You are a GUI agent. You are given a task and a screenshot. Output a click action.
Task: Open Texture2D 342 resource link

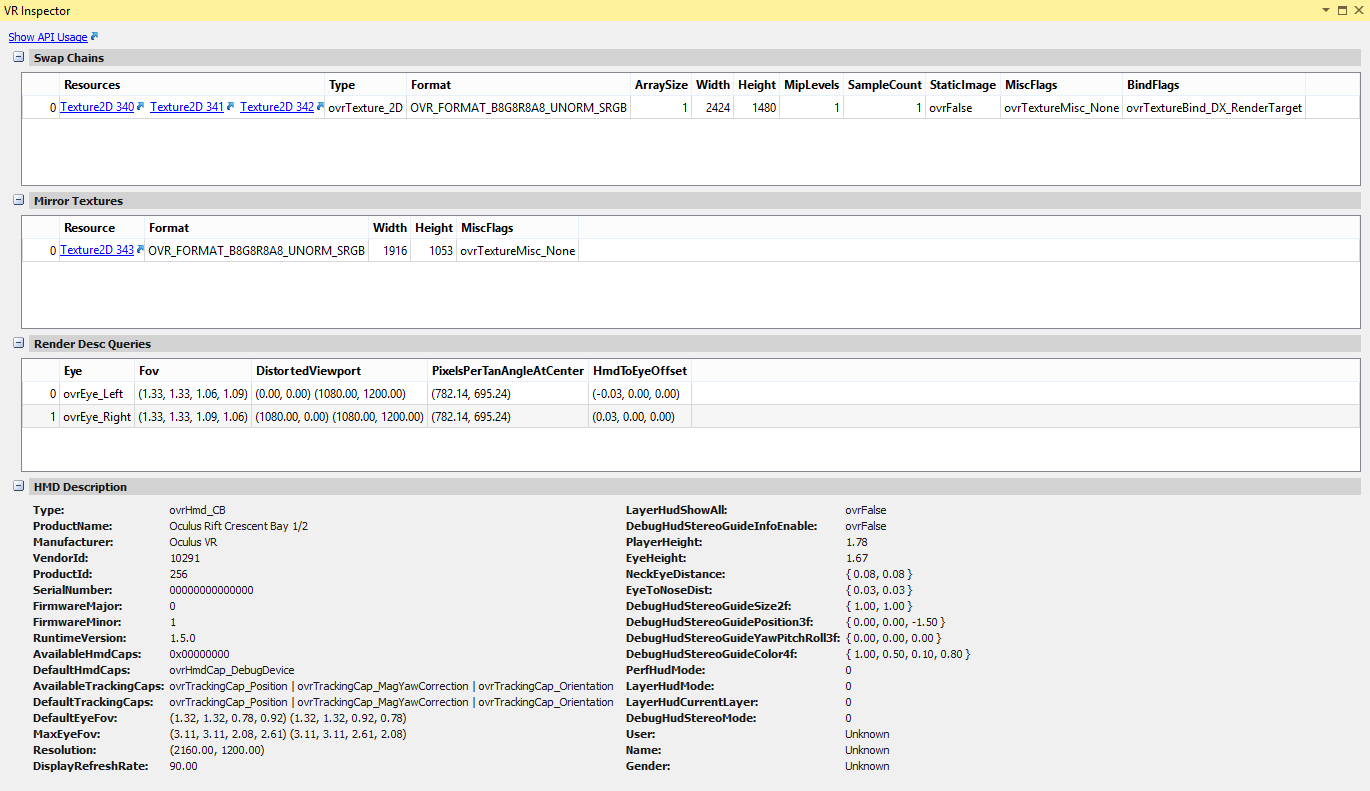pyautogui.click(x=276, y=107)
